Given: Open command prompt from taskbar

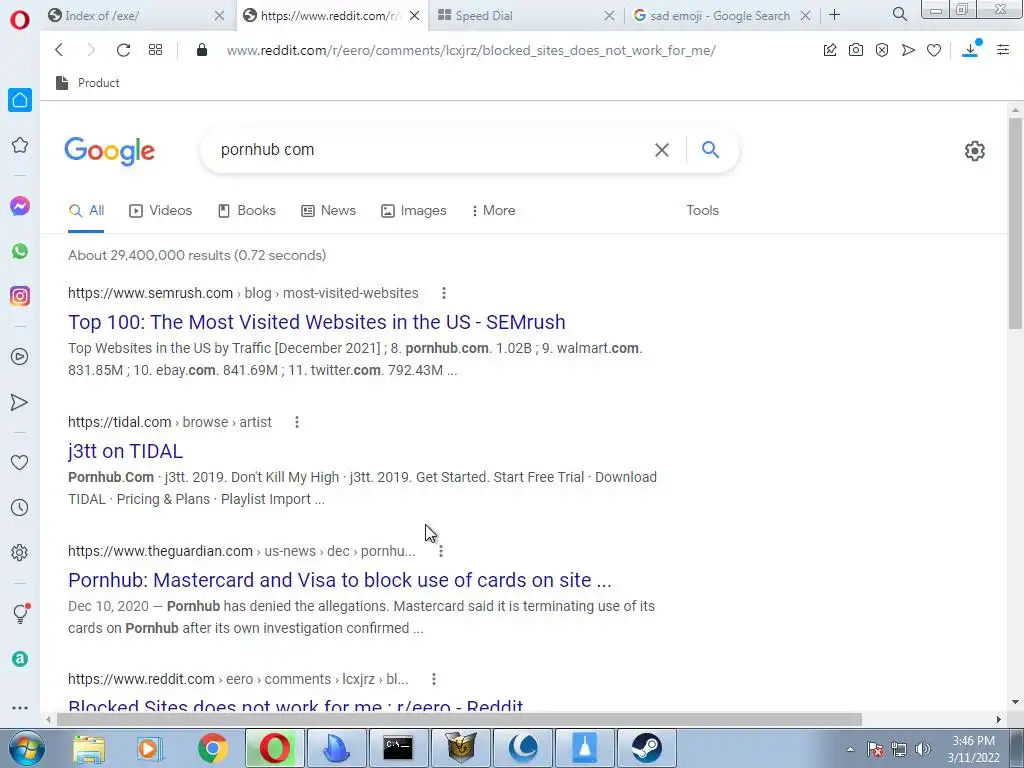Looking at the screenshot, I should click(x=398, y=748).
